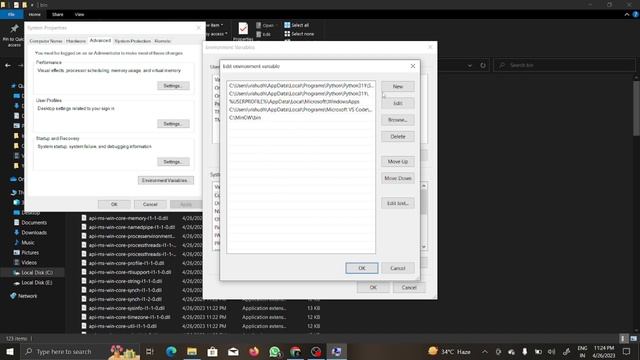The image size is (640, 360).
Task: Collapse the File Explorer ribbon chevron
Action: pos(627,14)
